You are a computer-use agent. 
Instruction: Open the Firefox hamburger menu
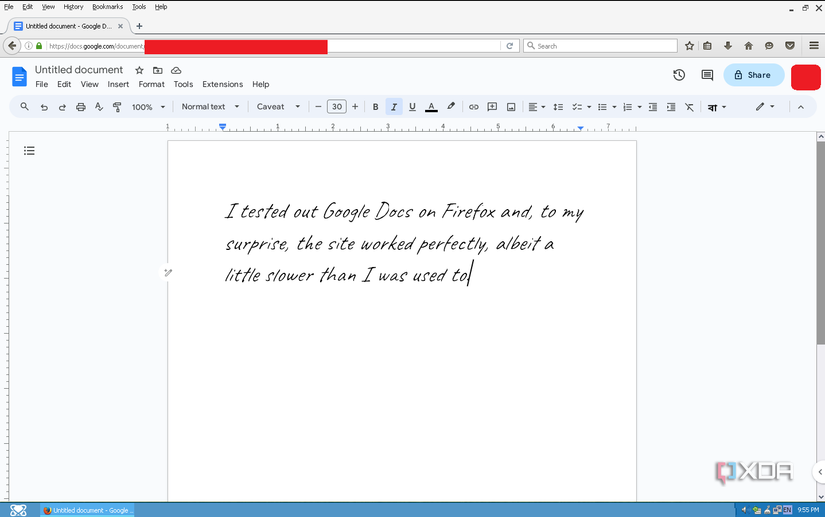814,46
